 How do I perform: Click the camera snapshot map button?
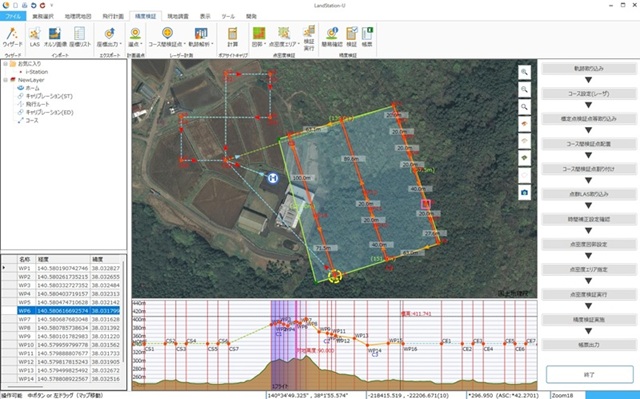[524, 192]
